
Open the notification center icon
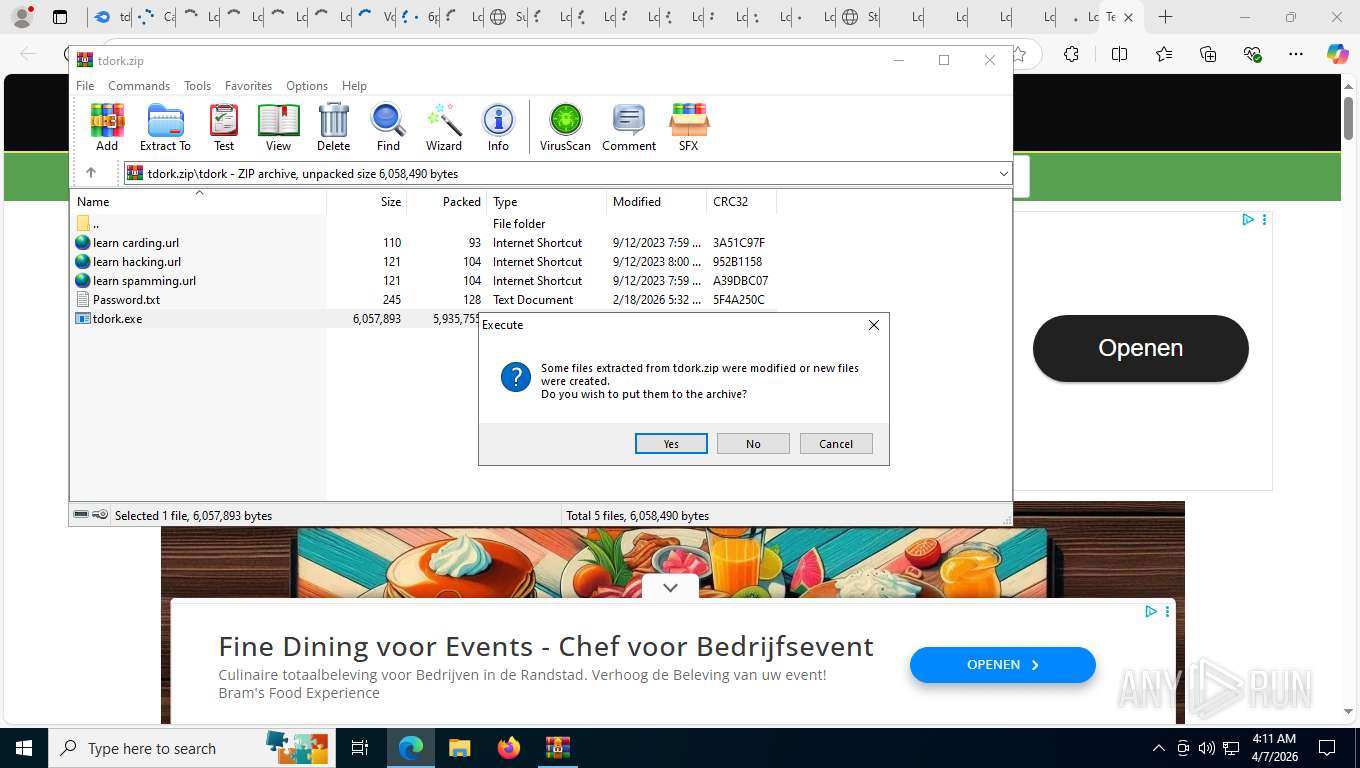click(1327, 748)
